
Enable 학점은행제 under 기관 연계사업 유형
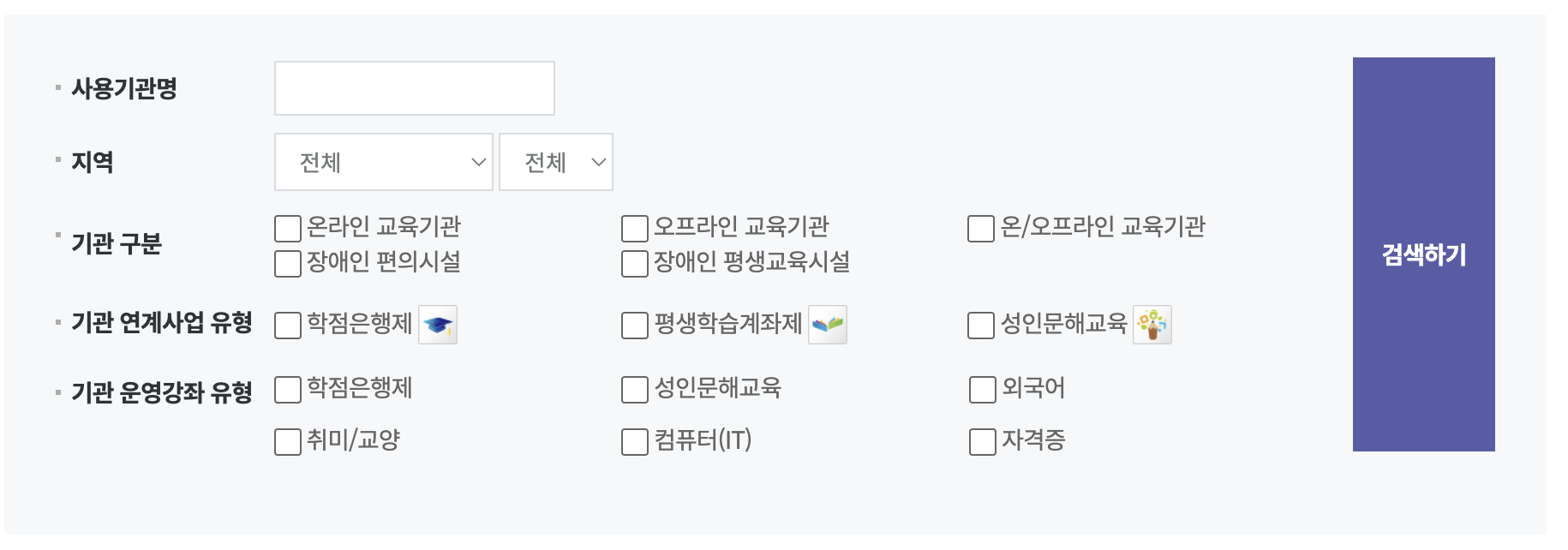click(286, 324)
